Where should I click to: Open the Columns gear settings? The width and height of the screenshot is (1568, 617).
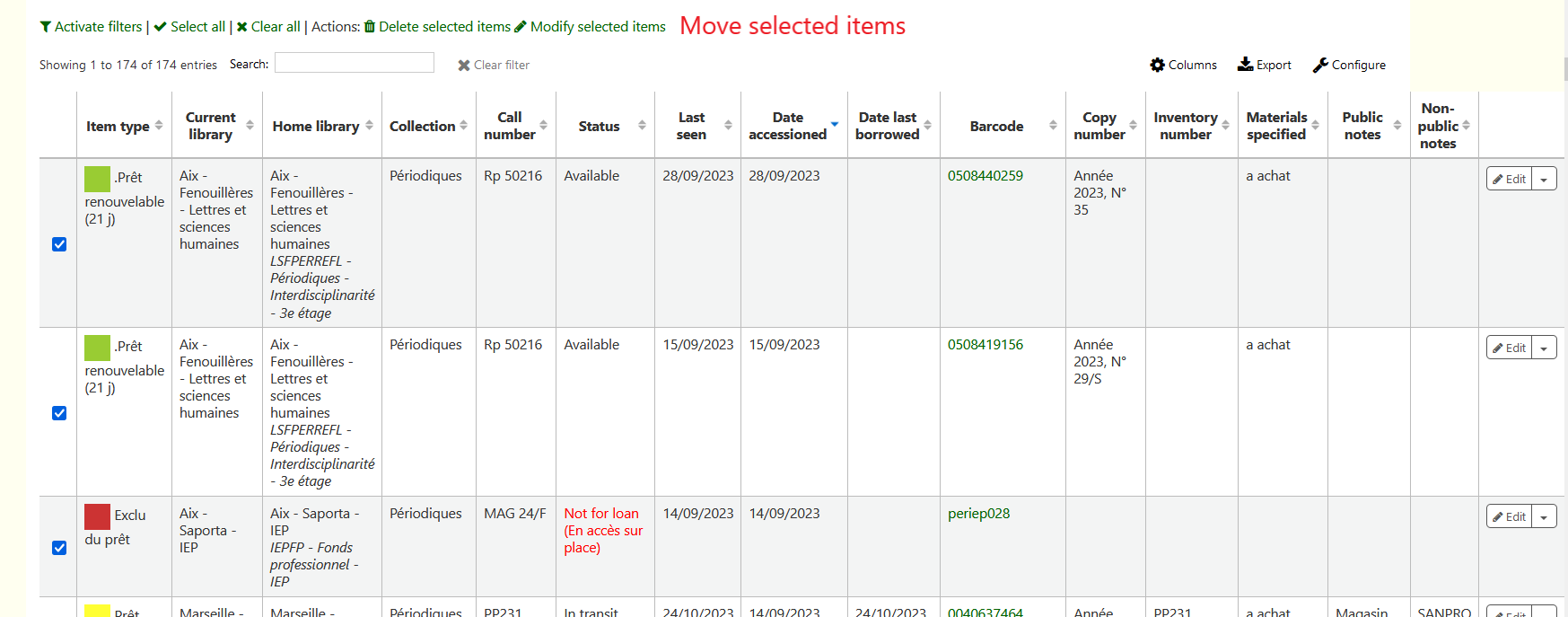pyautogui.click(x=1158, y=65)
